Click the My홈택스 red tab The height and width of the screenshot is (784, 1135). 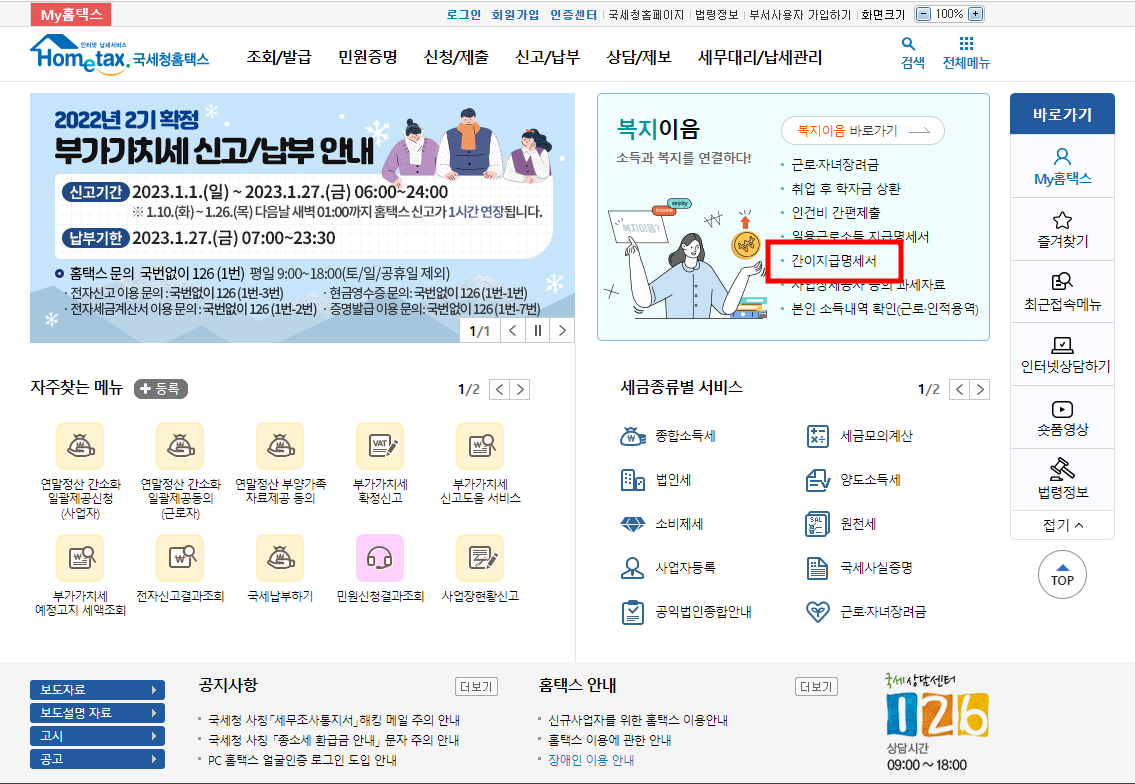(x=71, y=14)
